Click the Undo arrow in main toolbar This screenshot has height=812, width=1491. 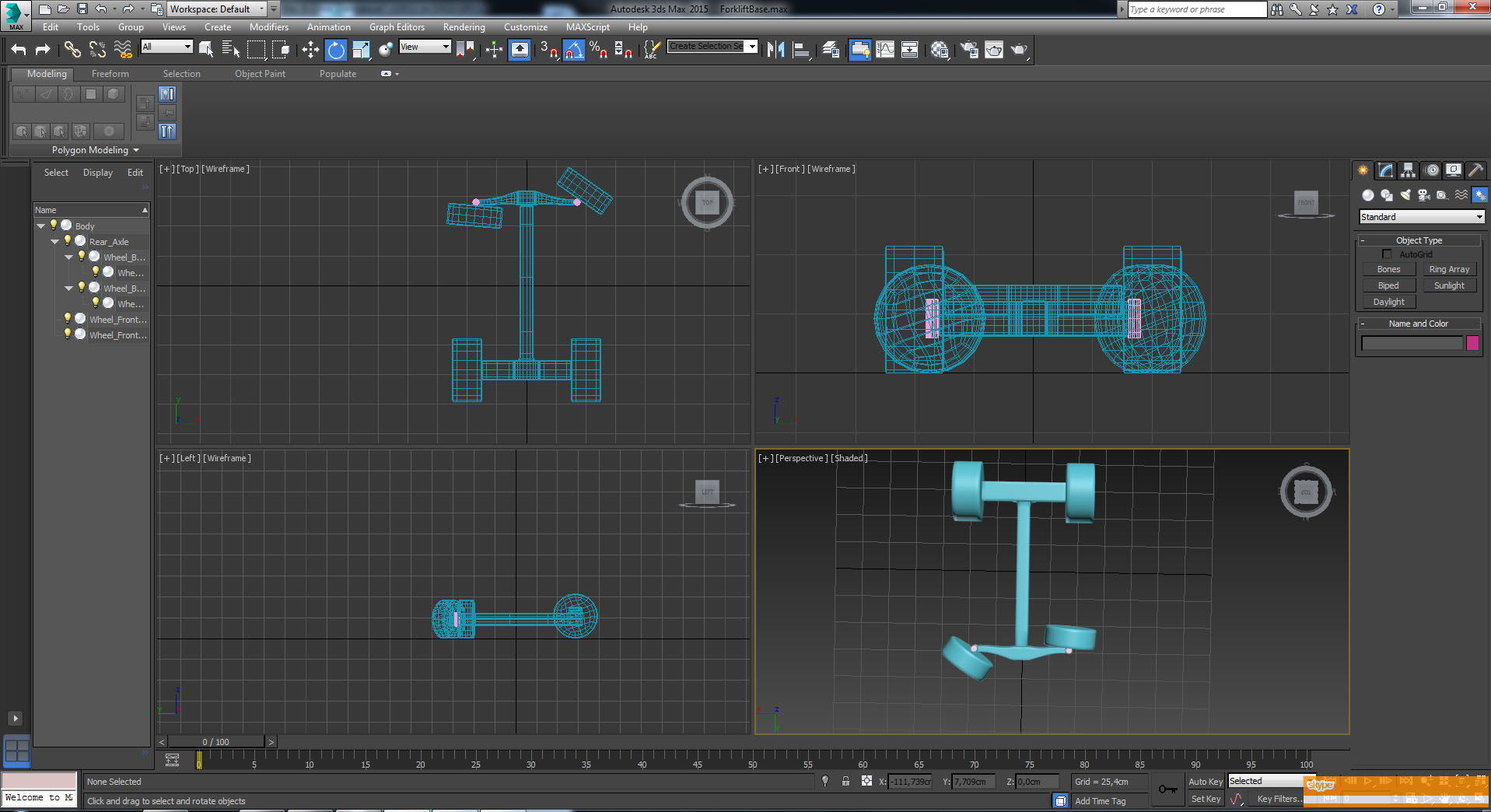19,50
